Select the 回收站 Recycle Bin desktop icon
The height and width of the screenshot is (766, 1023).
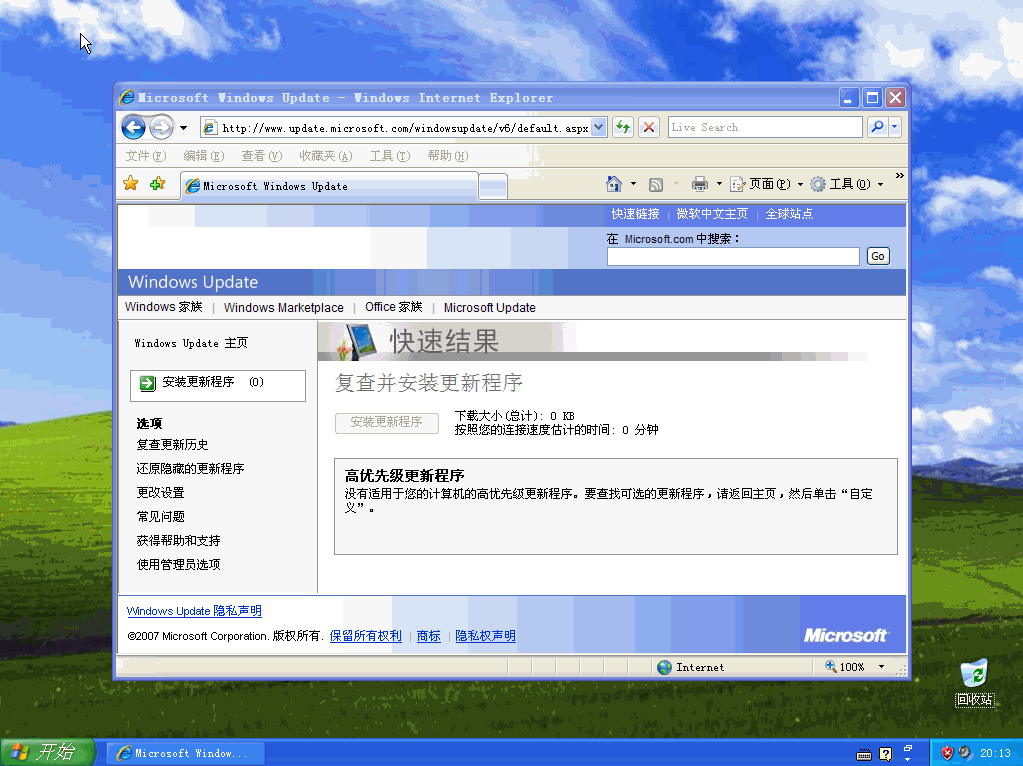(x=974, y=682)
